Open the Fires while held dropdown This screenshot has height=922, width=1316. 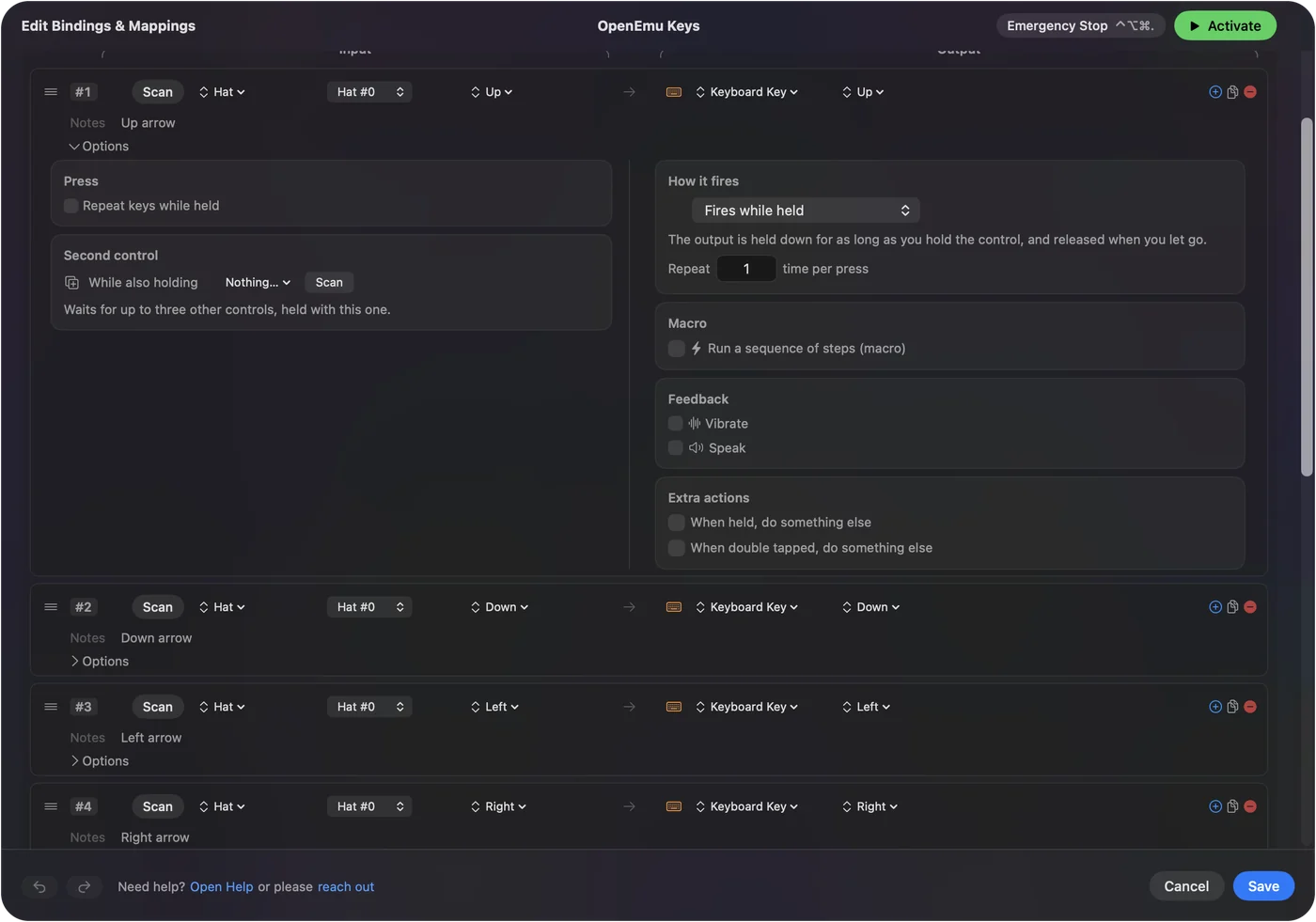point(806,211)
